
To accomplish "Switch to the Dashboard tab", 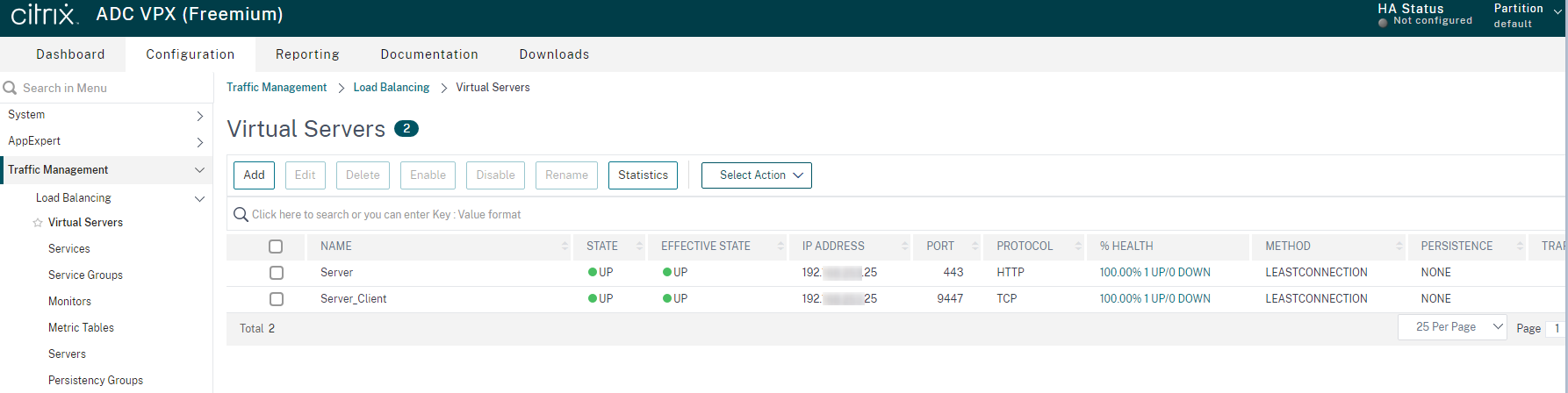I will click(x=70, y=54).
